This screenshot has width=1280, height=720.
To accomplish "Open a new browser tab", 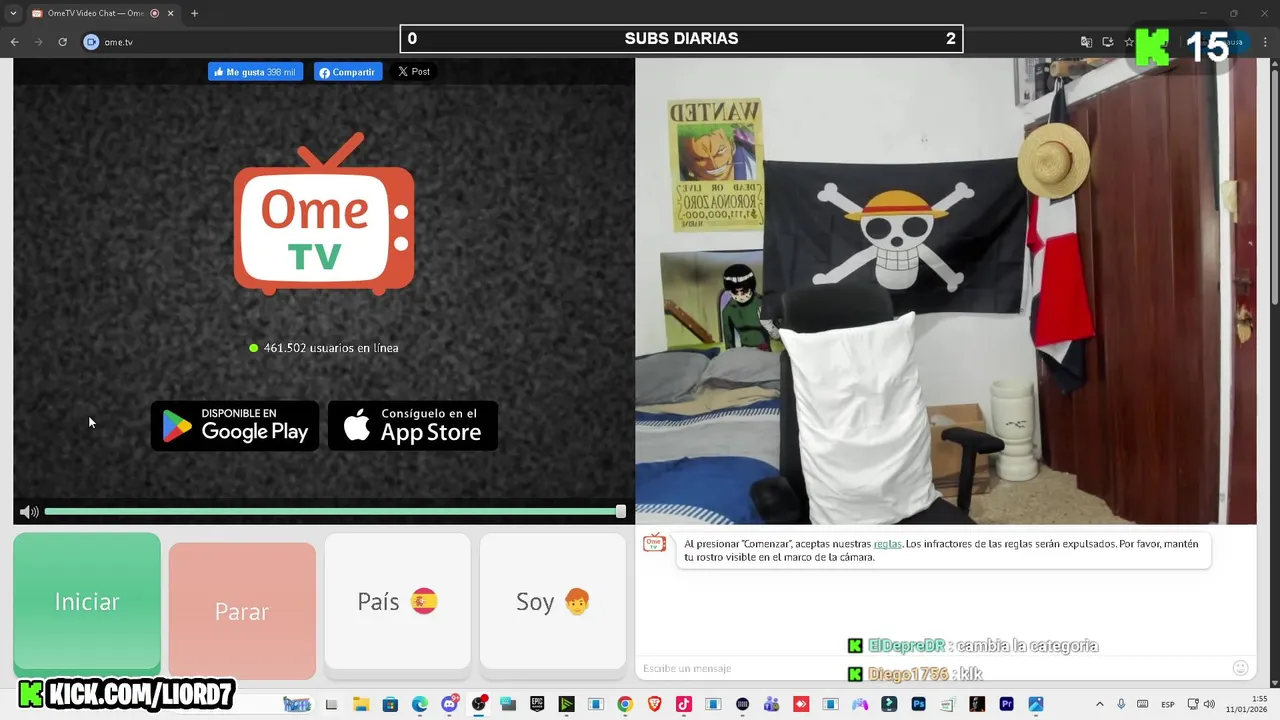I will 194,14.
